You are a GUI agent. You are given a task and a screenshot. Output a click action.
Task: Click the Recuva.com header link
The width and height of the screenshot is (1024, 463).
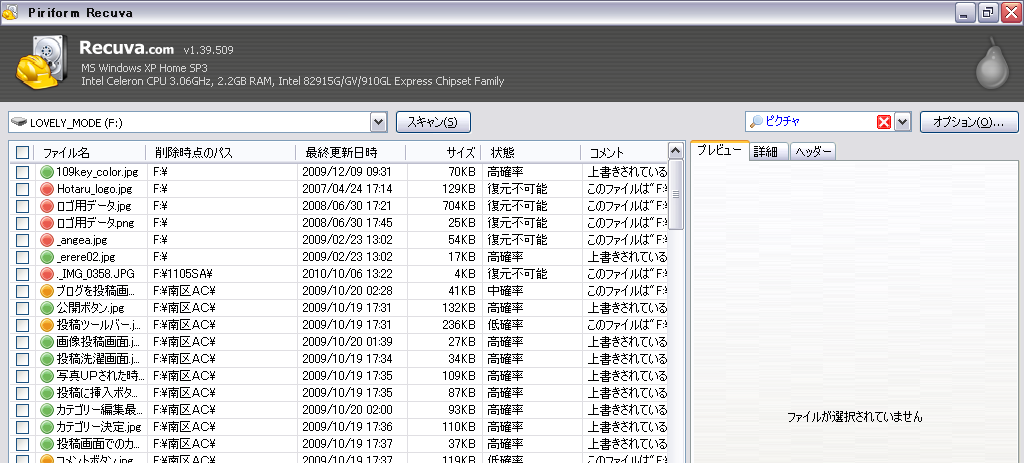point(127,48)
